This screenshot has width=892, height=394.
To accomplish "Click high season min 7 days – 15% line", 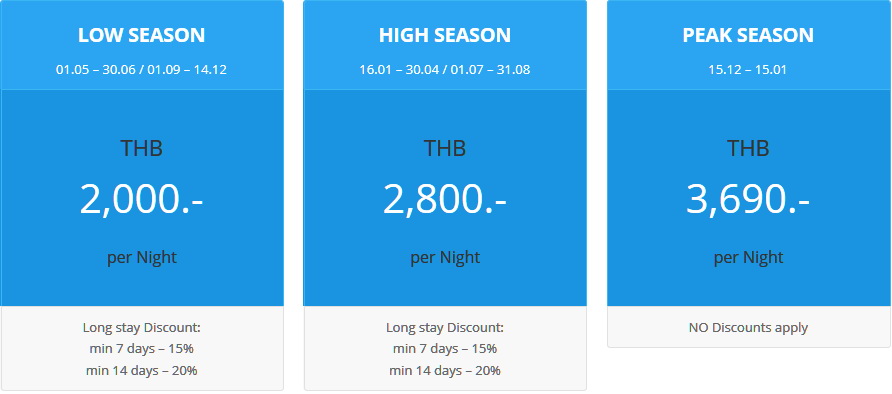I will tap(445, 349).
